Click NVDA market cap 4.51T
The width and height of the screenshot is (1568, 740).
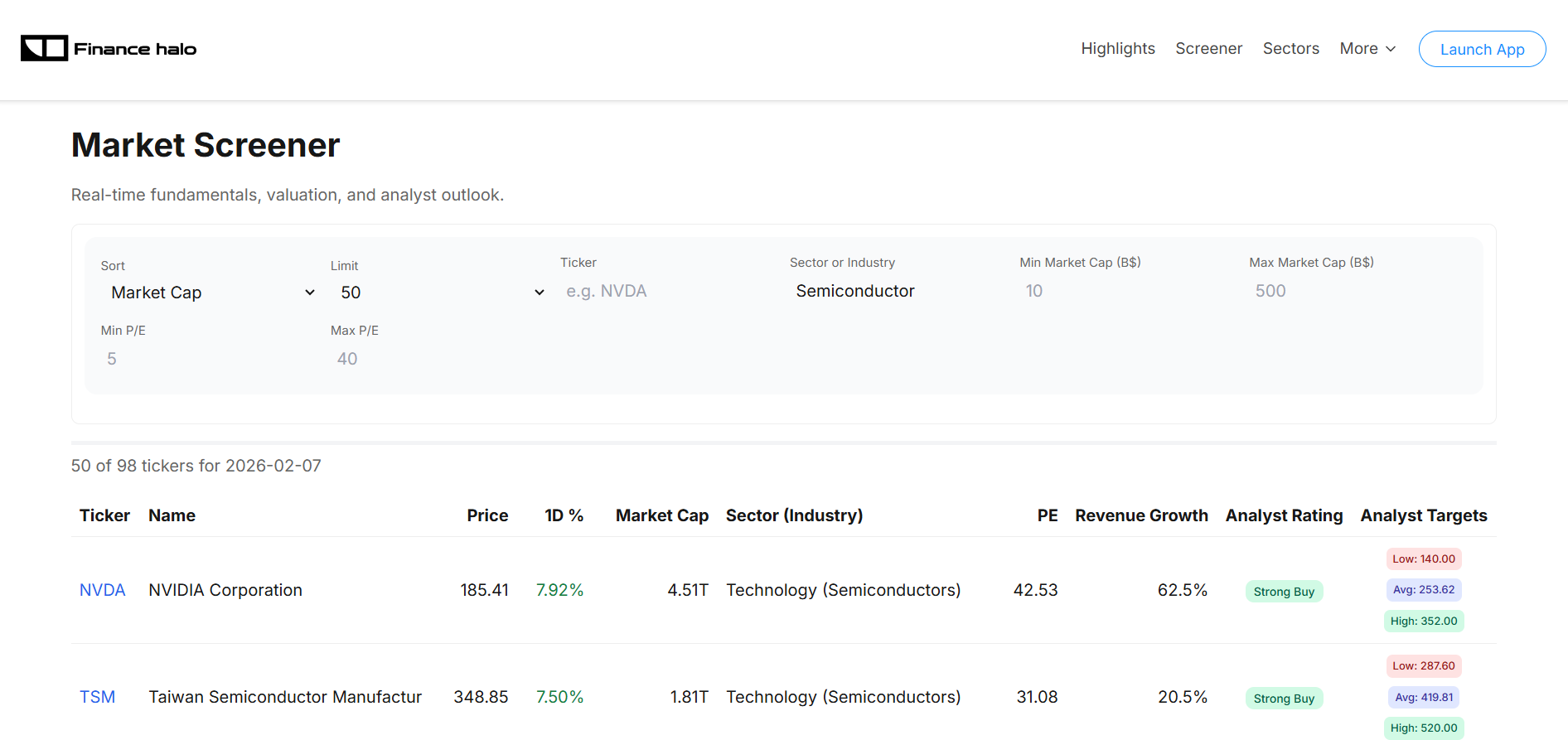tap(688, 590)
